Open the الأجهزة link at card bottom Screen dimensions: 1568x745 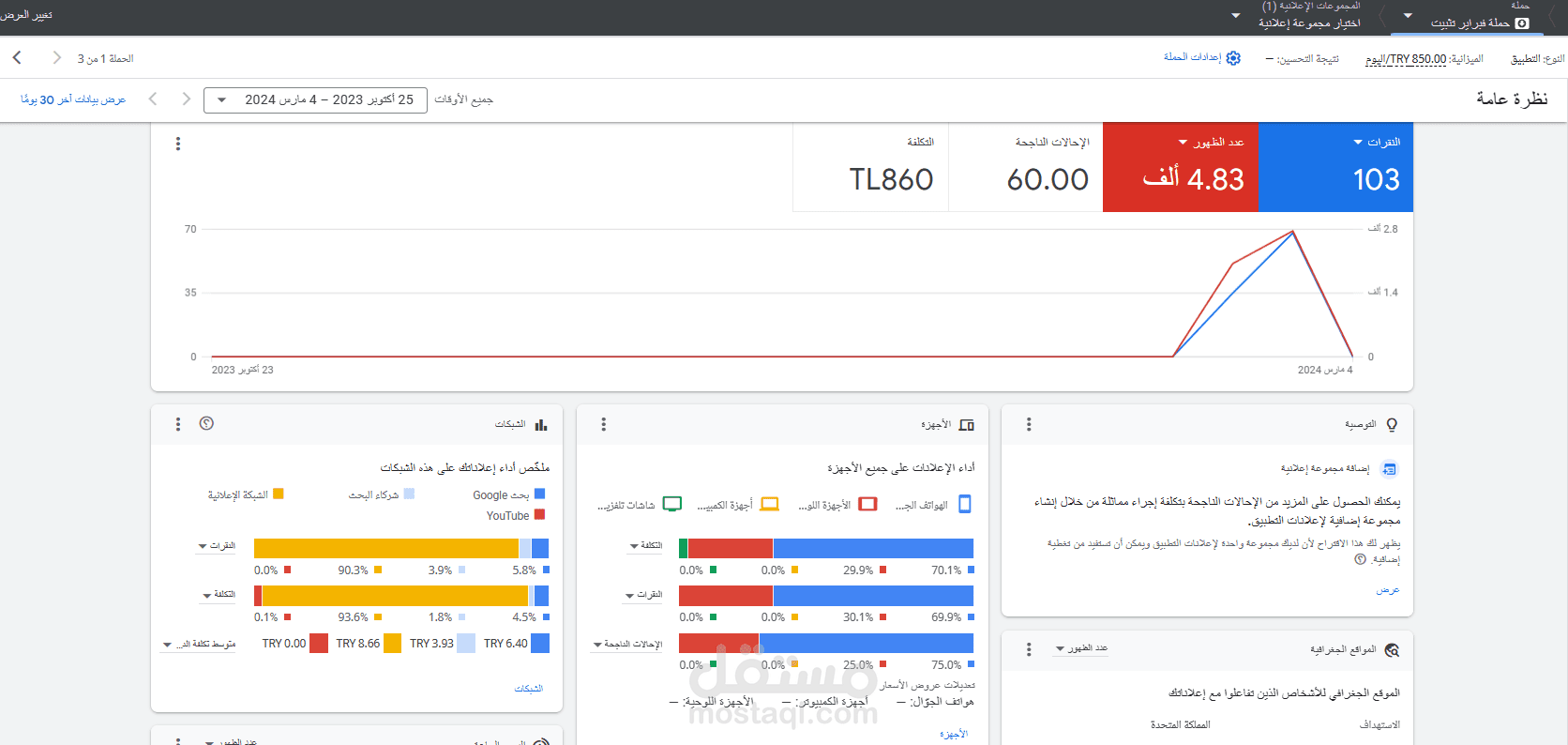click(x=954, y=734)
